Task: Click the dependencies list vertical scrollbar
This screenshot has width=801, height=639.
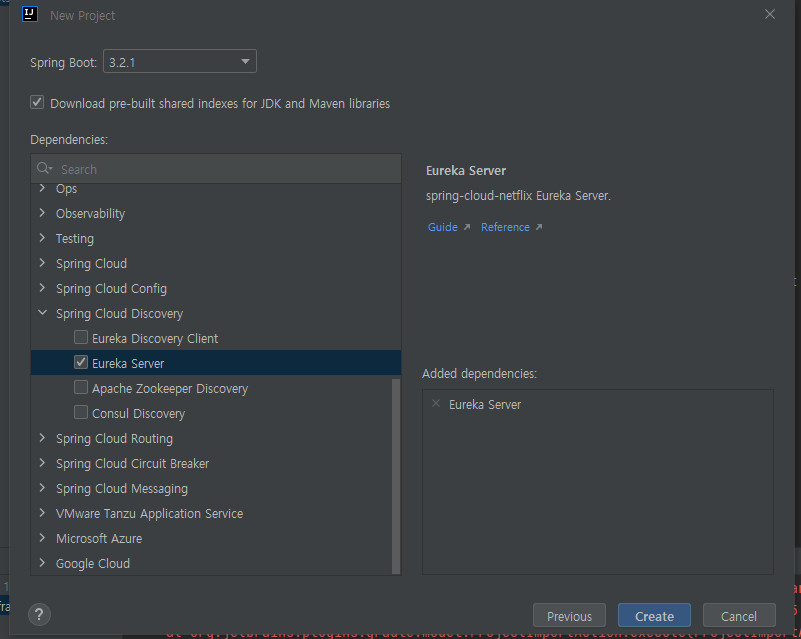Action: 396,476
